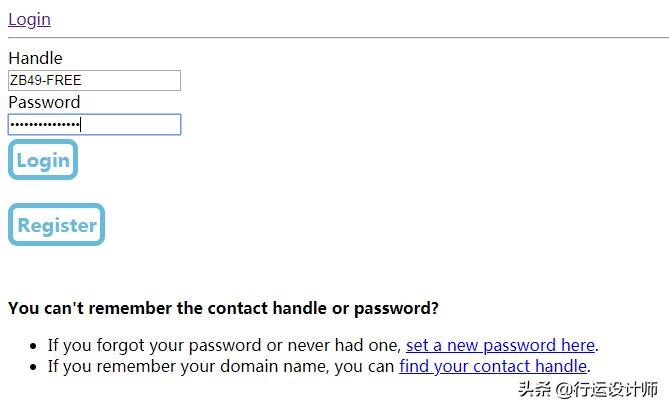Click the Password field label
Image resolution: width=669 pixels, height=409 pixels.
pos(44,102)
